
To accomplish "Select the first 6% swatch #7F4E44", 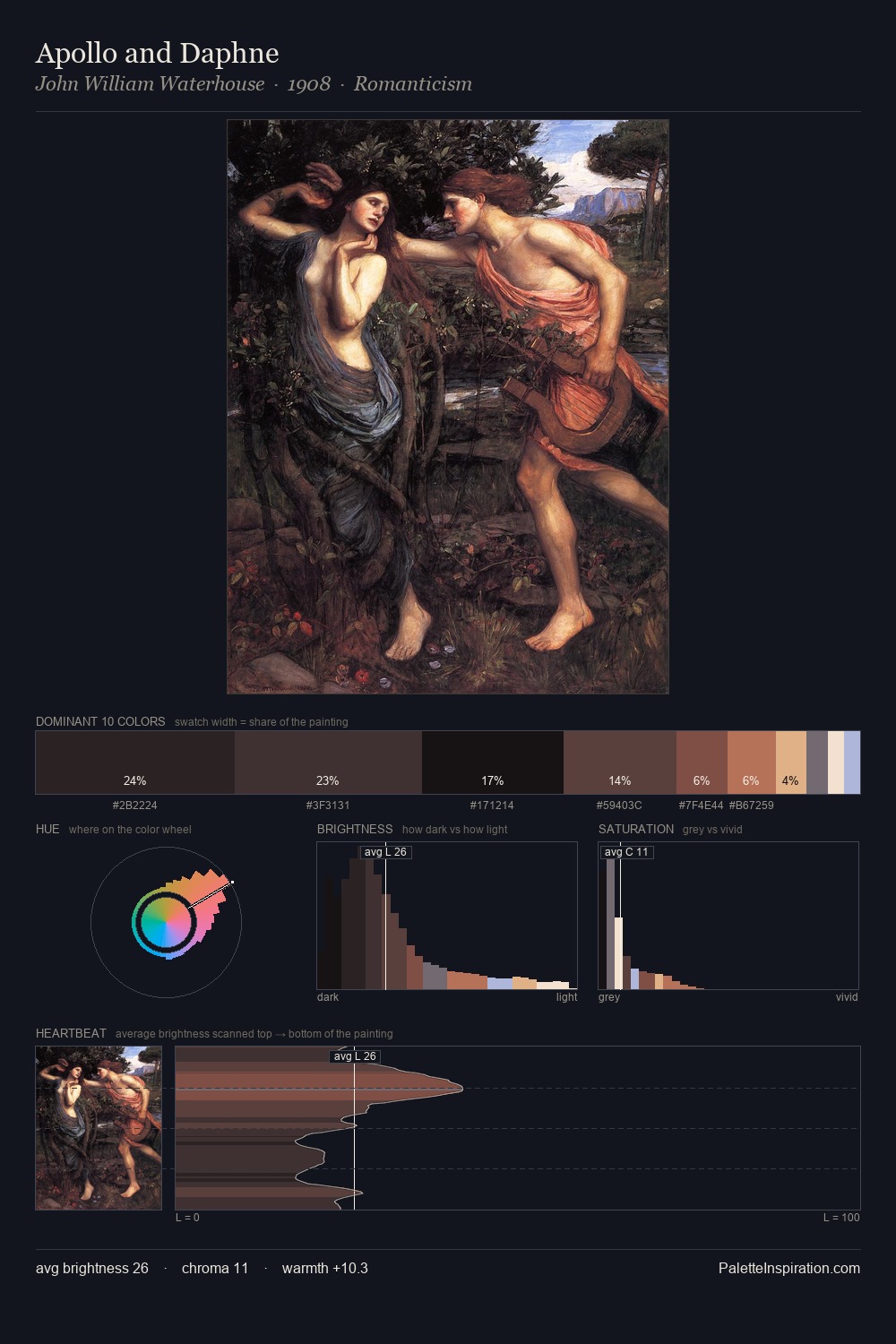I will pyautogui.click(x=702, y=762).
